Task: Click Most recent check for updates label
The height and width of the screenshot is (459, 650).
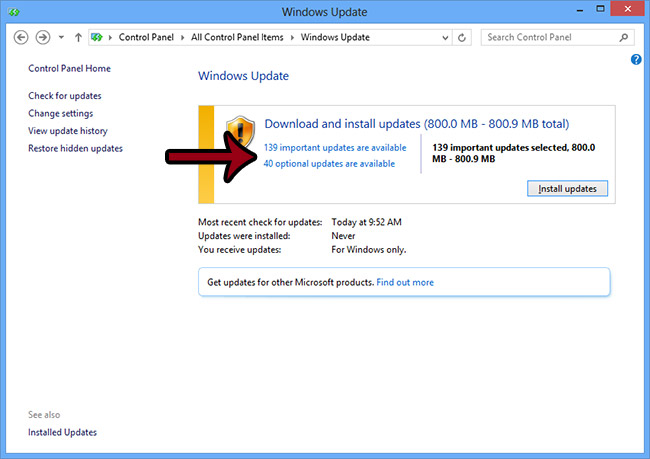Action: (260, 222)
